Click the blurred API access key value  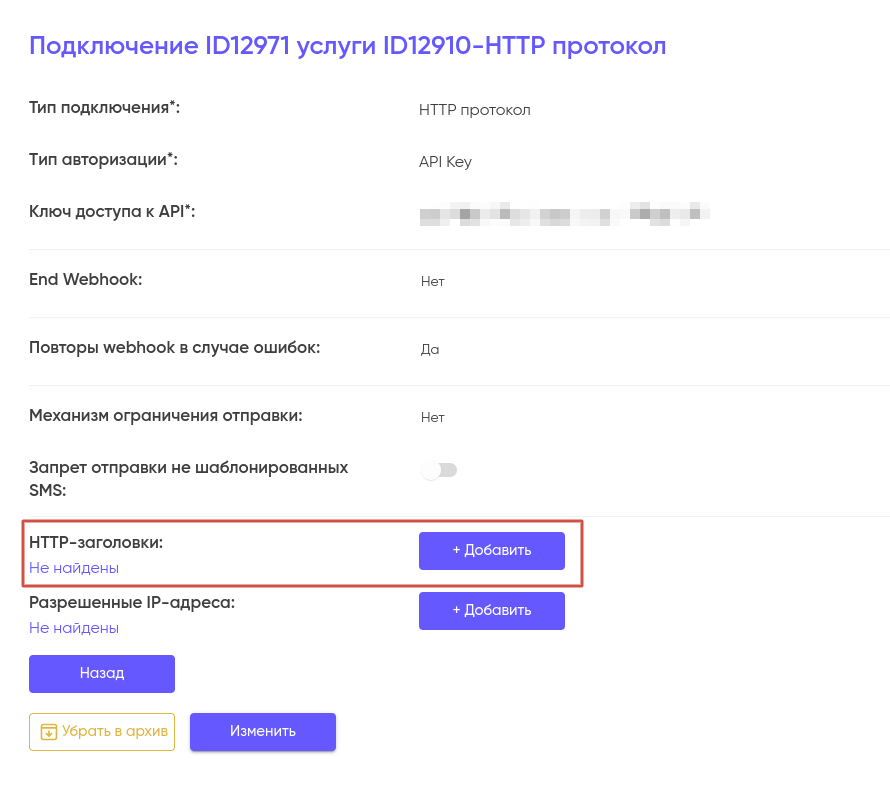(x=564, y=212)
